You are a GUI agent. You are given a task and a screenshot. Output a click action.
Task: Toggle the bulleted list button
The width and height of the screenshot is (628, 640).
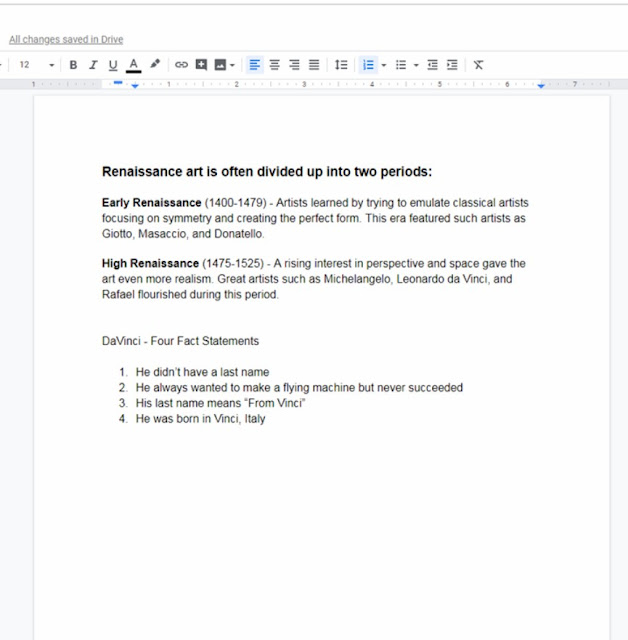[x=401, y=65]
